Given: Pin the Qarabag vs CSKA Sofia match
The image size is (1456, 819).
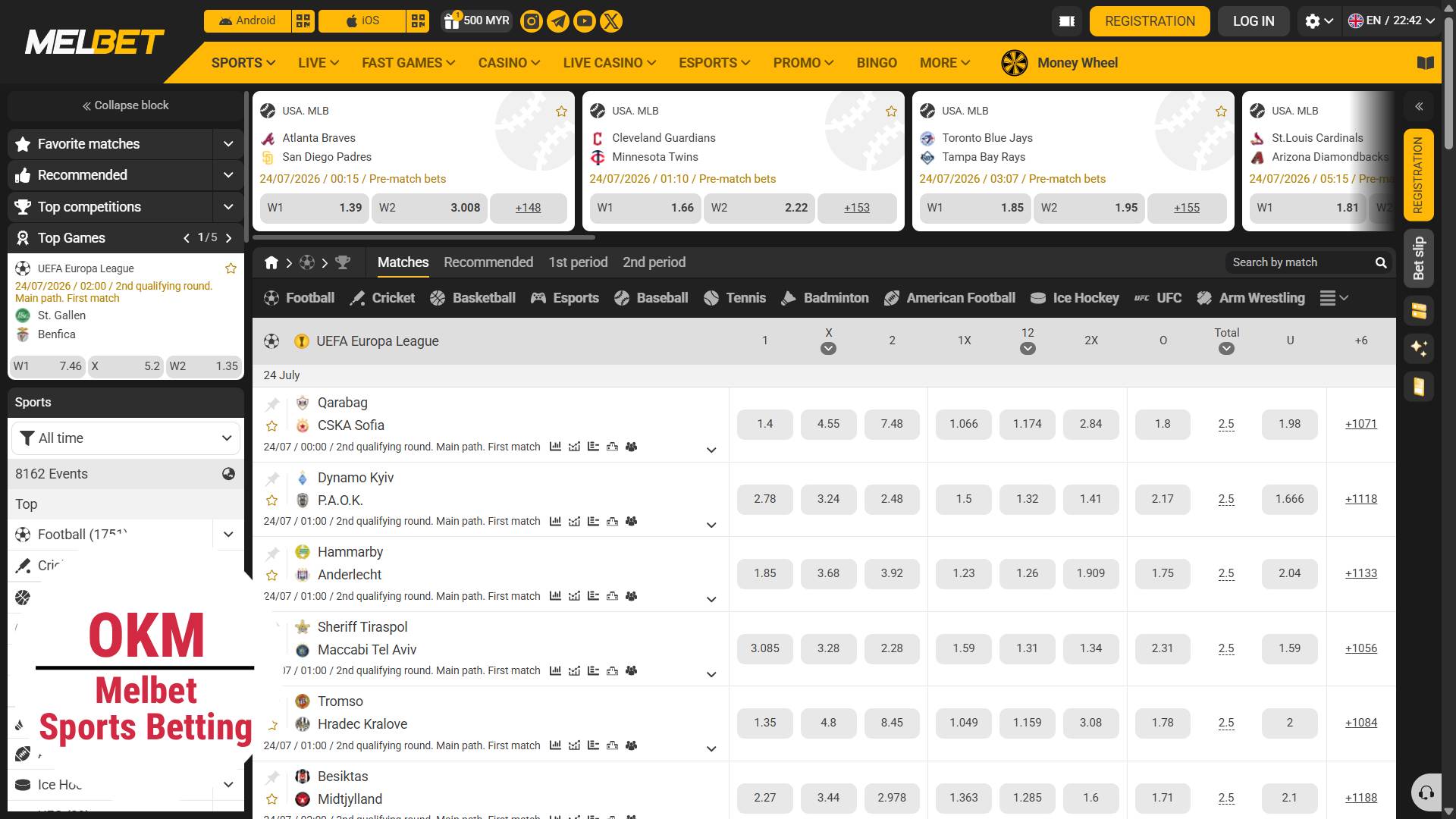Looking at the screenshot, I should 272,404.
